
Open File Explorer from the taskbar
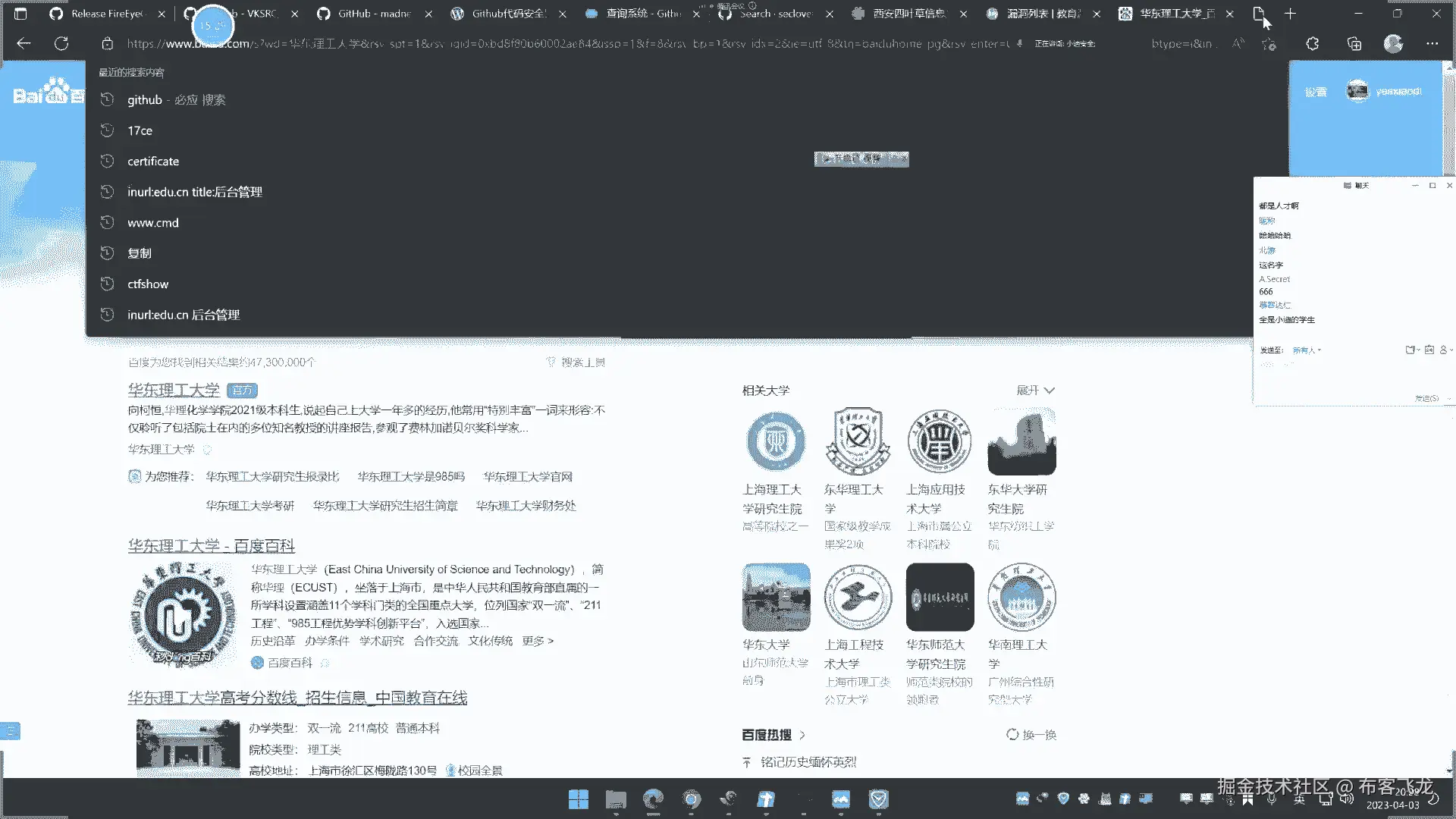pyautogui.click(x=616, y=799)
